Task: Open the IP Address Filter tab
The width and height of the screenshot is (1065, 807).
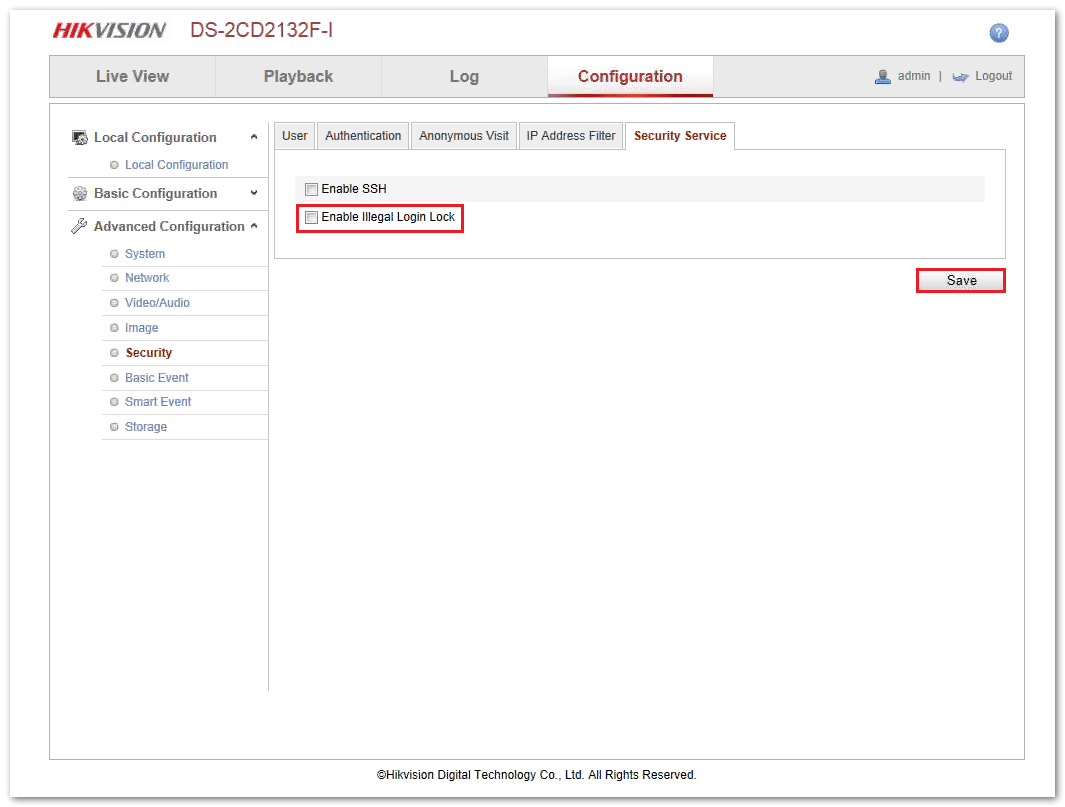Action: [x=571, y=136]
